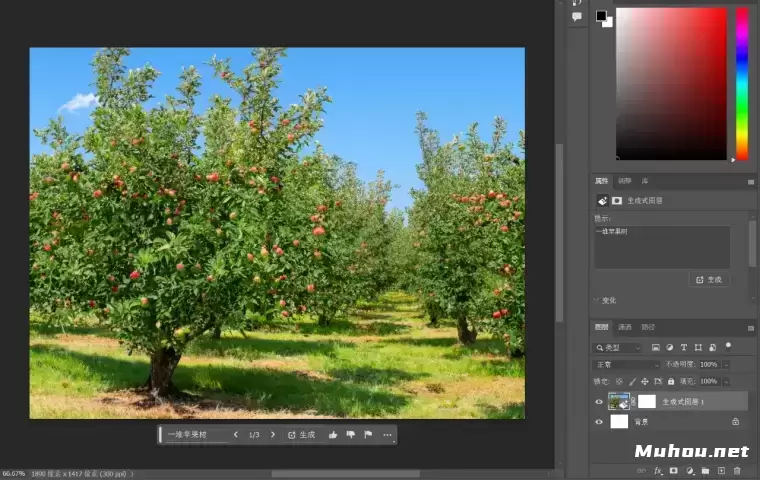Create a new layer group
Viewport: 760px width, 480px height.
point(705,471)
